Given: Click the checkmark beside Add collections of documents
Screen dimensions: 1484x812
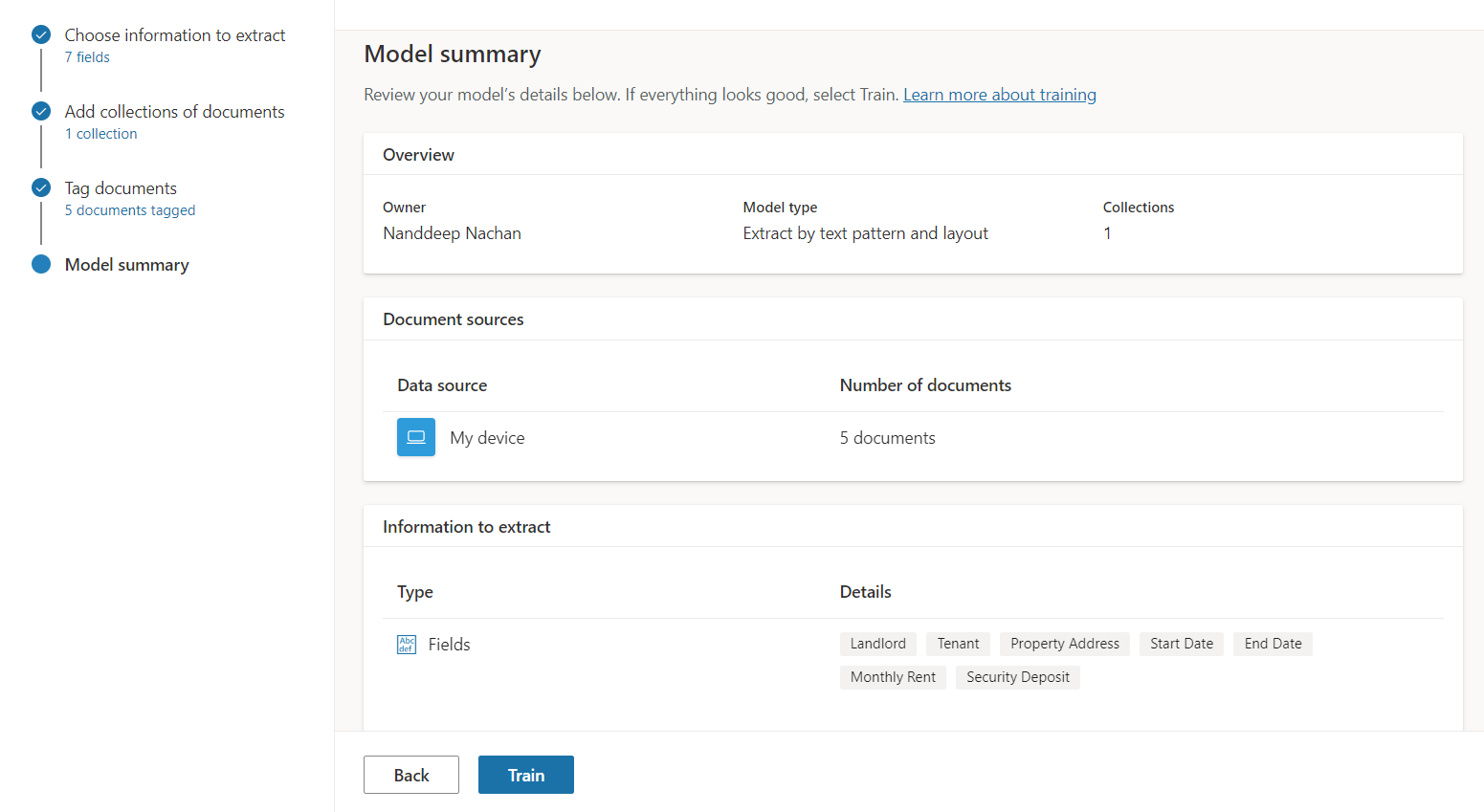Looking at the screenshot, I should [41, 112].
